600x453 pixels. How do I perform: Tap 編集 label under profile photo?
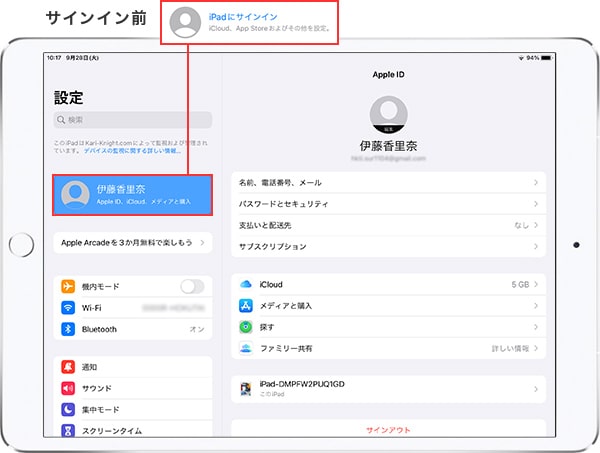click(x=388, y=130)
